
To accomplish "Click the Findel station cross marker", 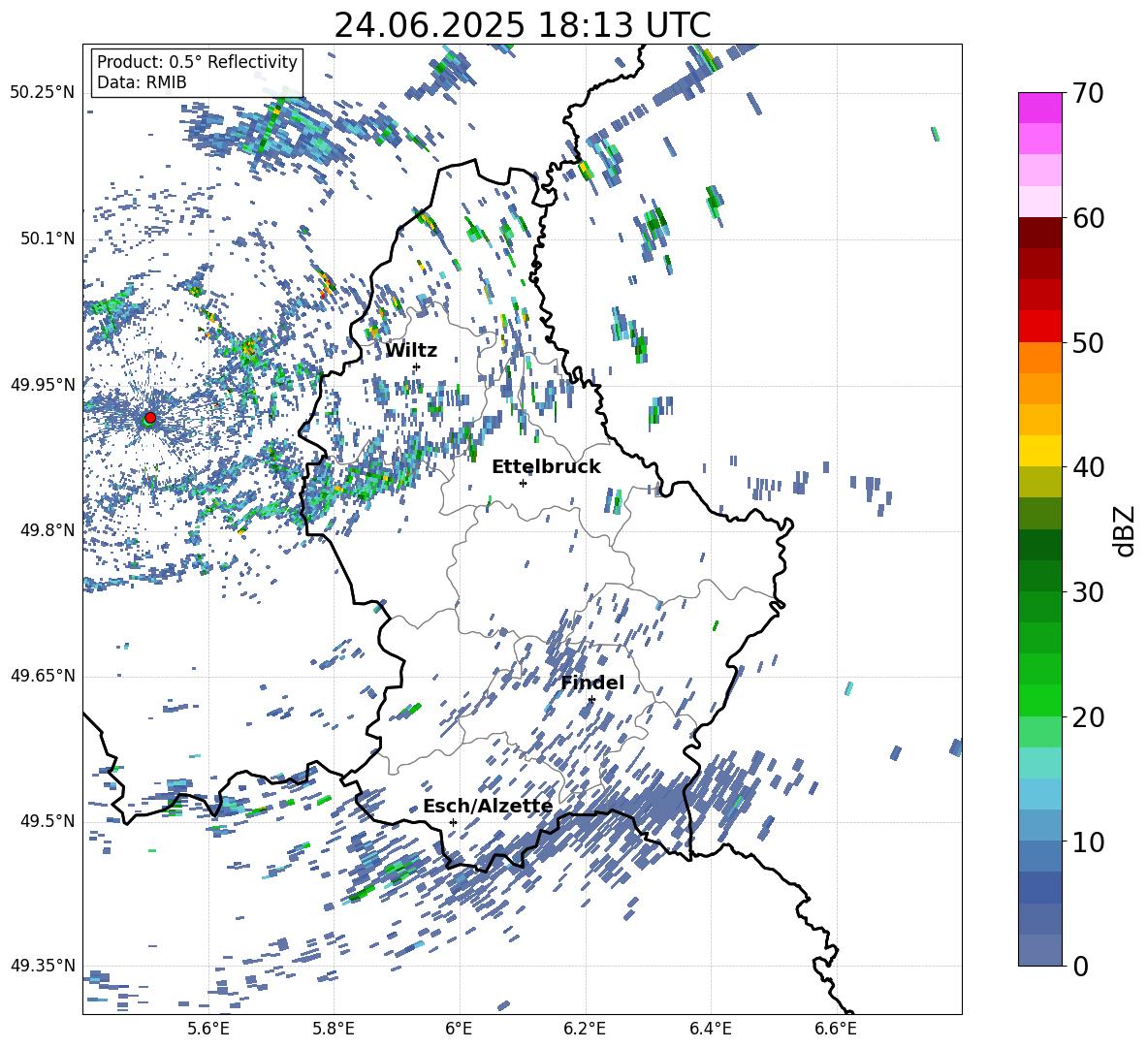I will pyautogui.click(x=591, y=700).
